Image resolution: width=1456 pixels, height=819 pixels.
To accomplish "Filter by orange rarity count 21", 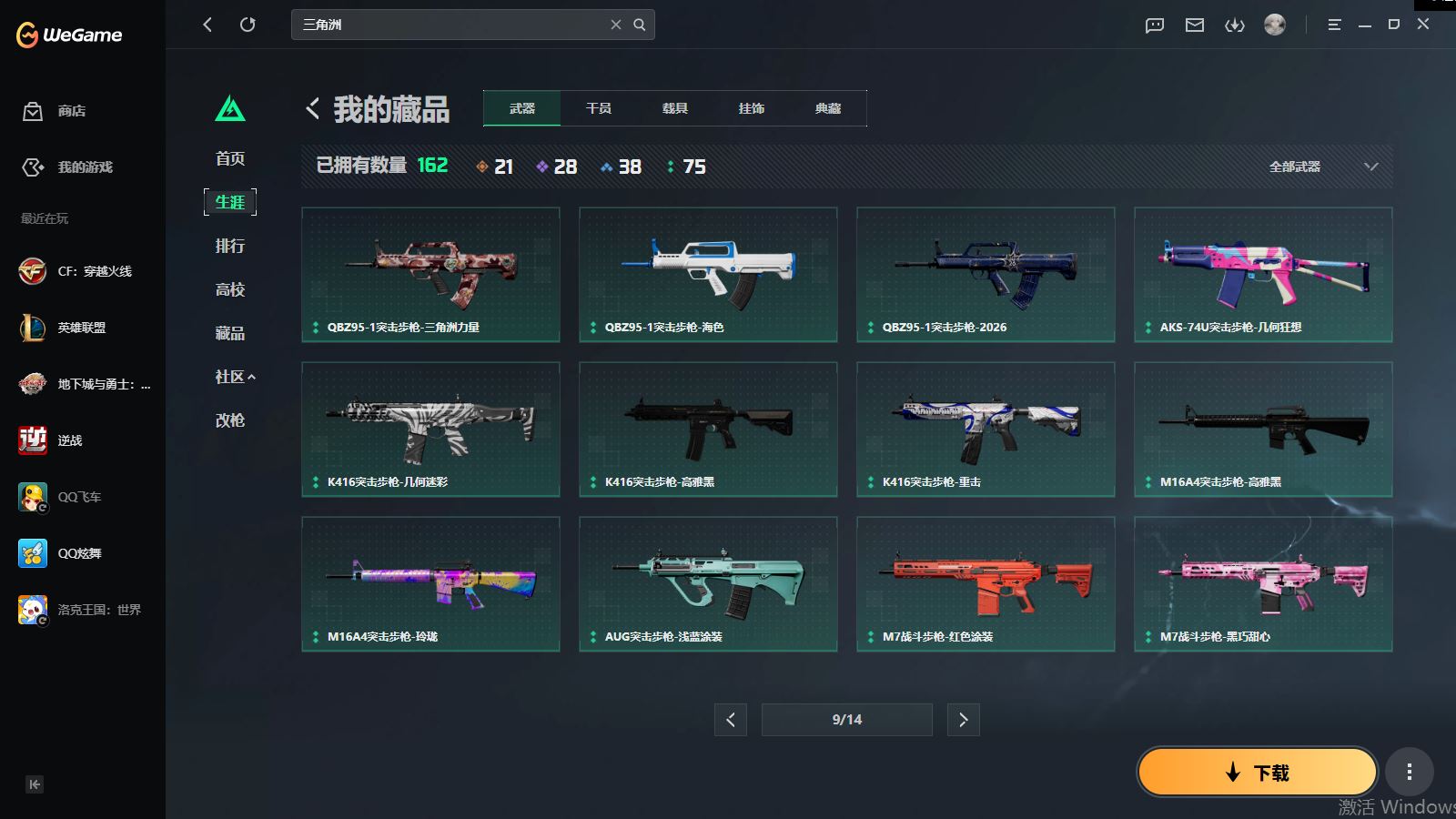I will point(495,167).
